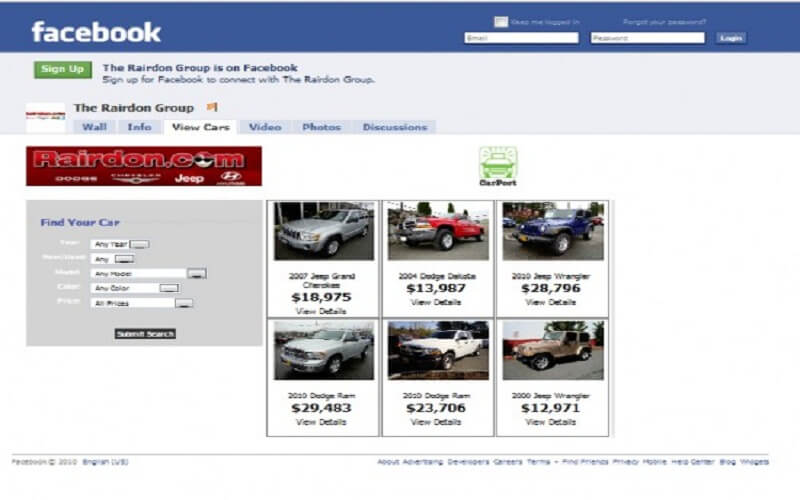Image resolution: width=800 pixels, height=500 pixels.
Task: View Details for the $28,796 Jeep Wrangler
Action: coord(551,303)
